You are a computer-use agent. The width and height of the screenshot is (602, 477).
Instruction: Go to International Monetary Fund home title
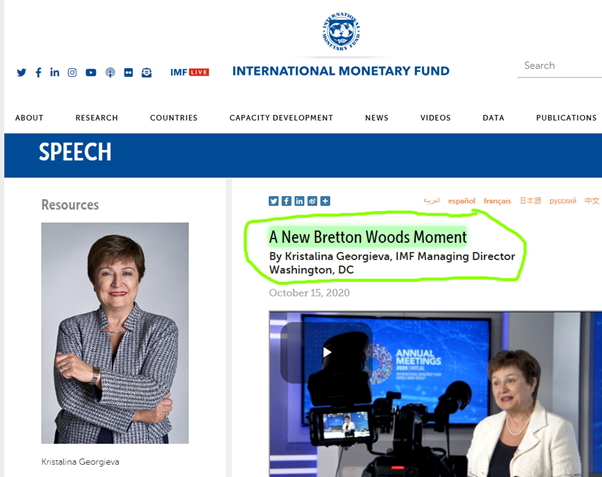[x=341, y=71]
